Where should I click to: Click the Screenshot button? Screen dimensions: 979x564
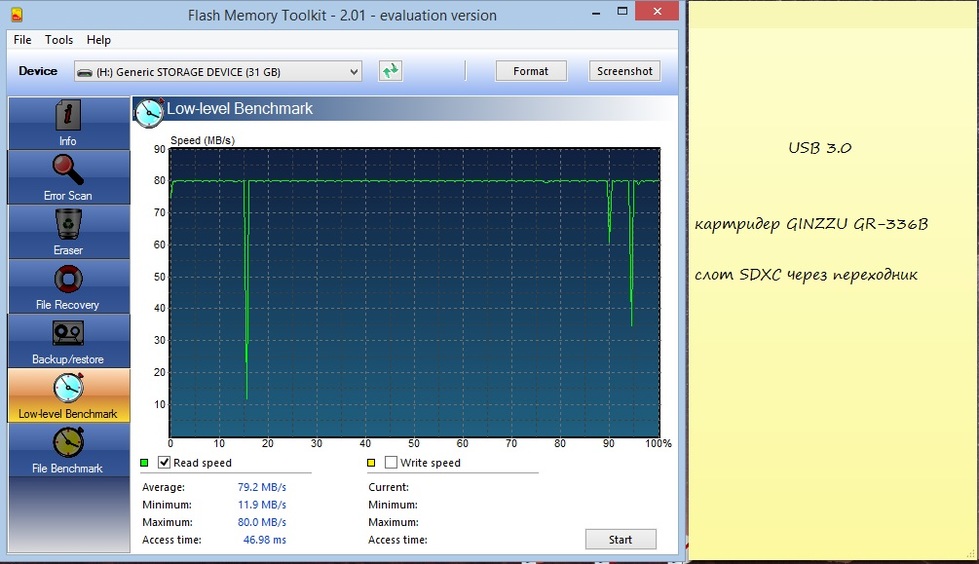click(624, 71)
